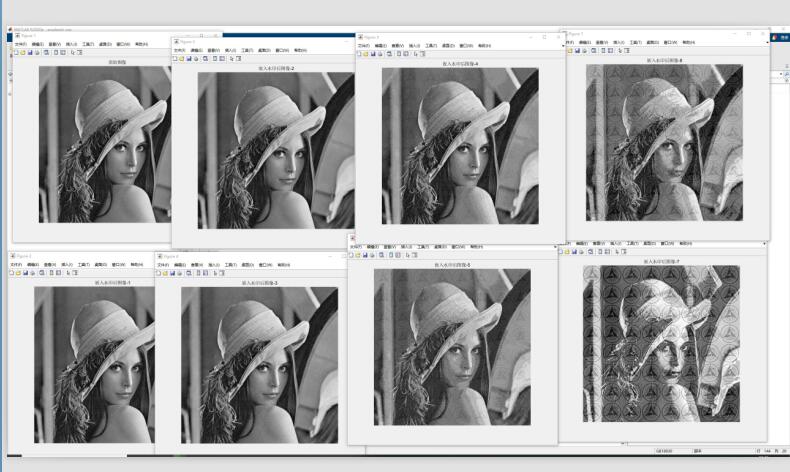Open 文件(F) menu in Figure 1 window
The width and height of the screenshot is (790, 472).
20,44
